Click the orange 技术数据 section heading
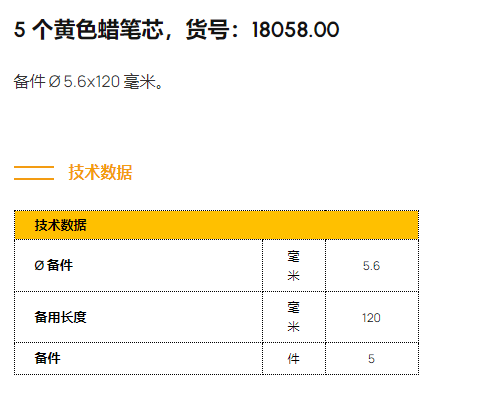The image size is (483, 396). tap(100, 172)
